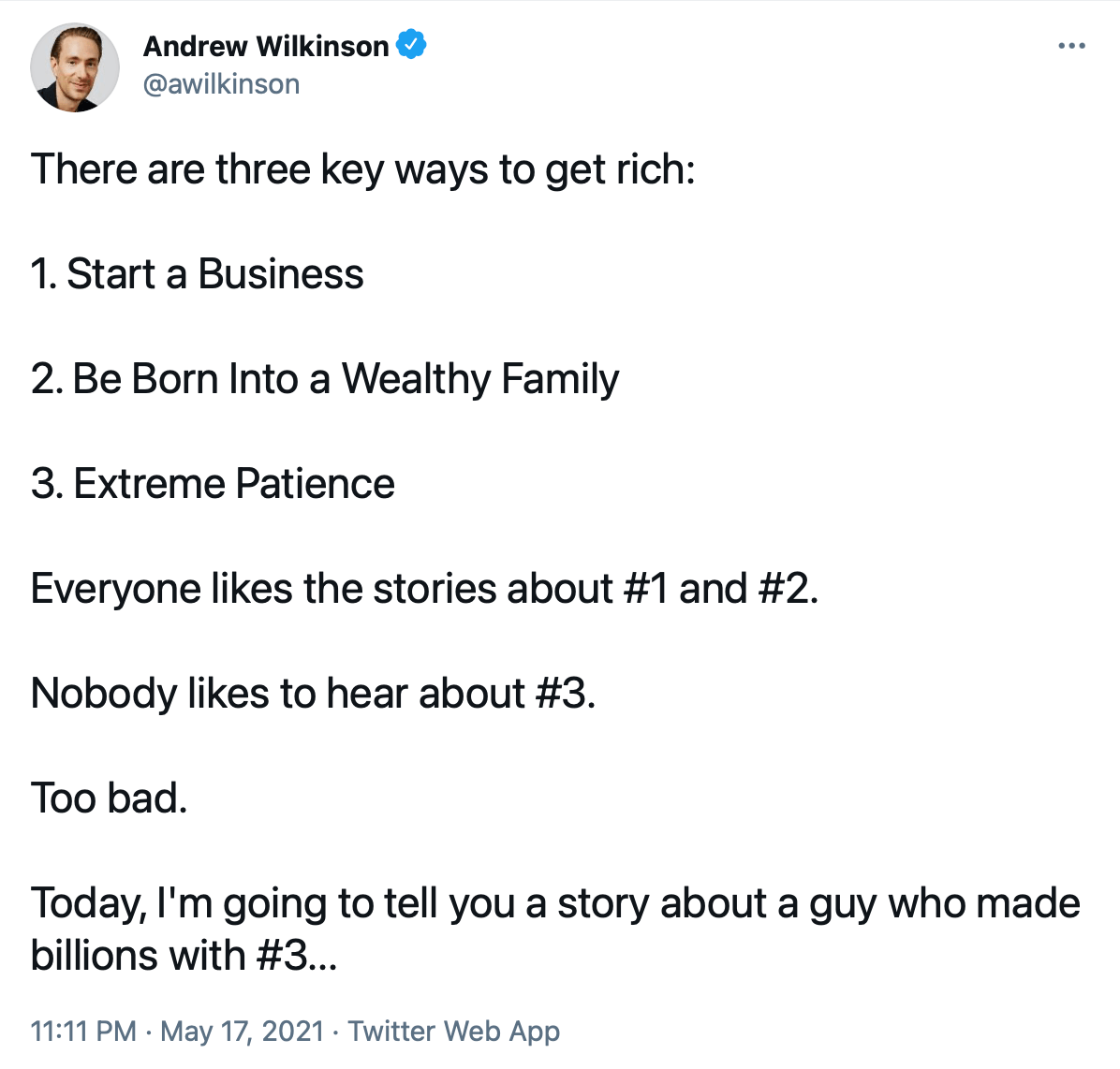Open Andrew Wilkinson's profile photo
The width and height of the screenshot is (1120, 1069).
(x=75, y=67)
